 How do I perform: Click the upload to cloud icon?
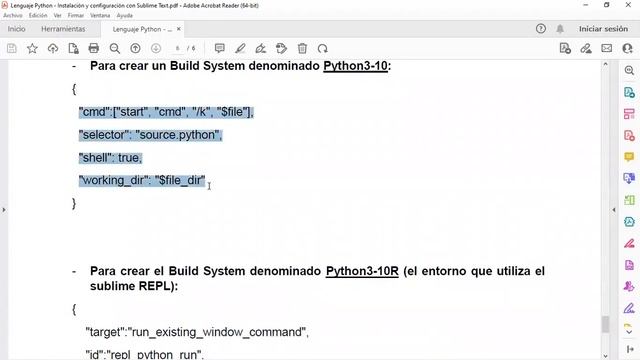pyautogui.click(x=53, y=49)
